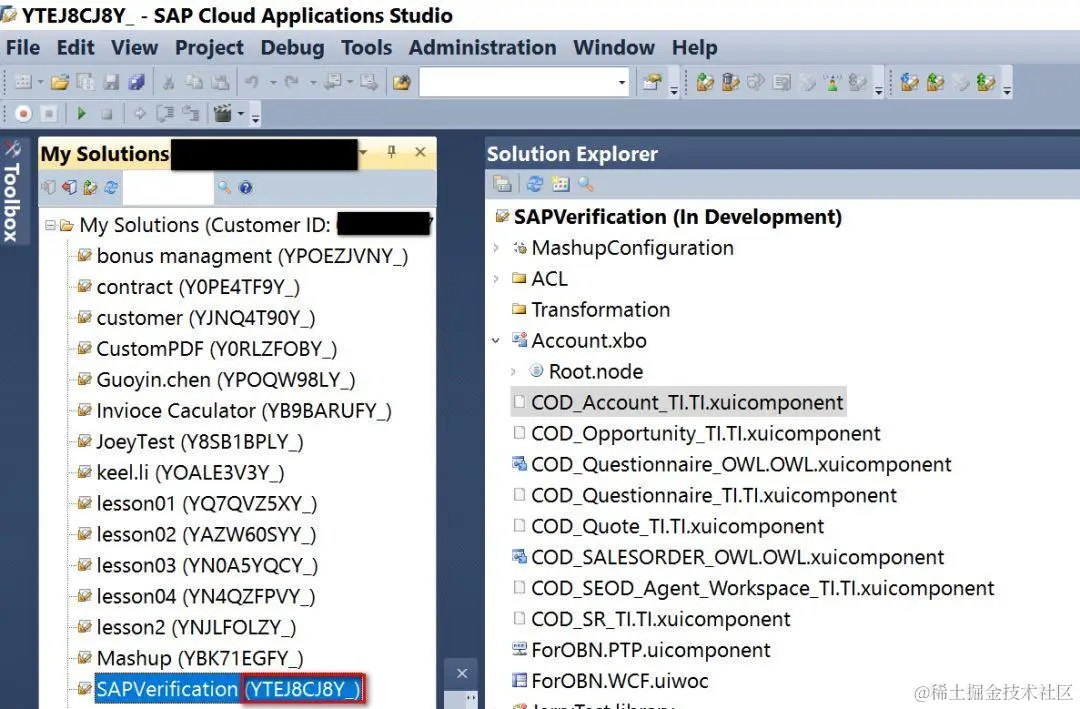Open the Edit menu
The image size is (1080, 709).
[x=75, y=48]
